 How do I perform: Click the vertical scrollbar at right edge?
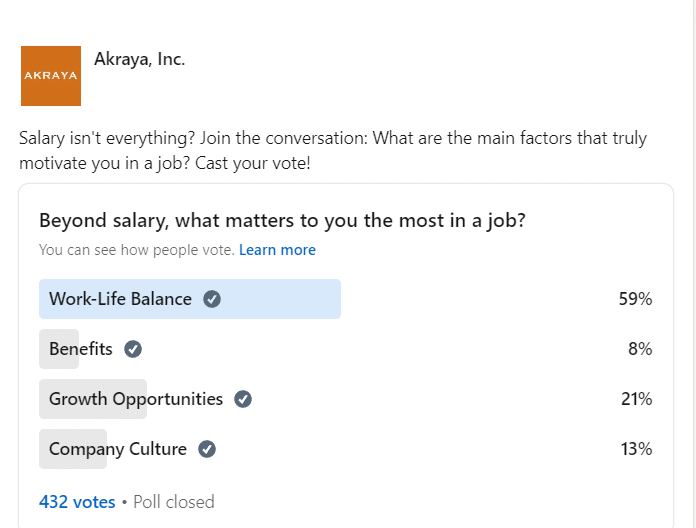click(x=694, y=264)
